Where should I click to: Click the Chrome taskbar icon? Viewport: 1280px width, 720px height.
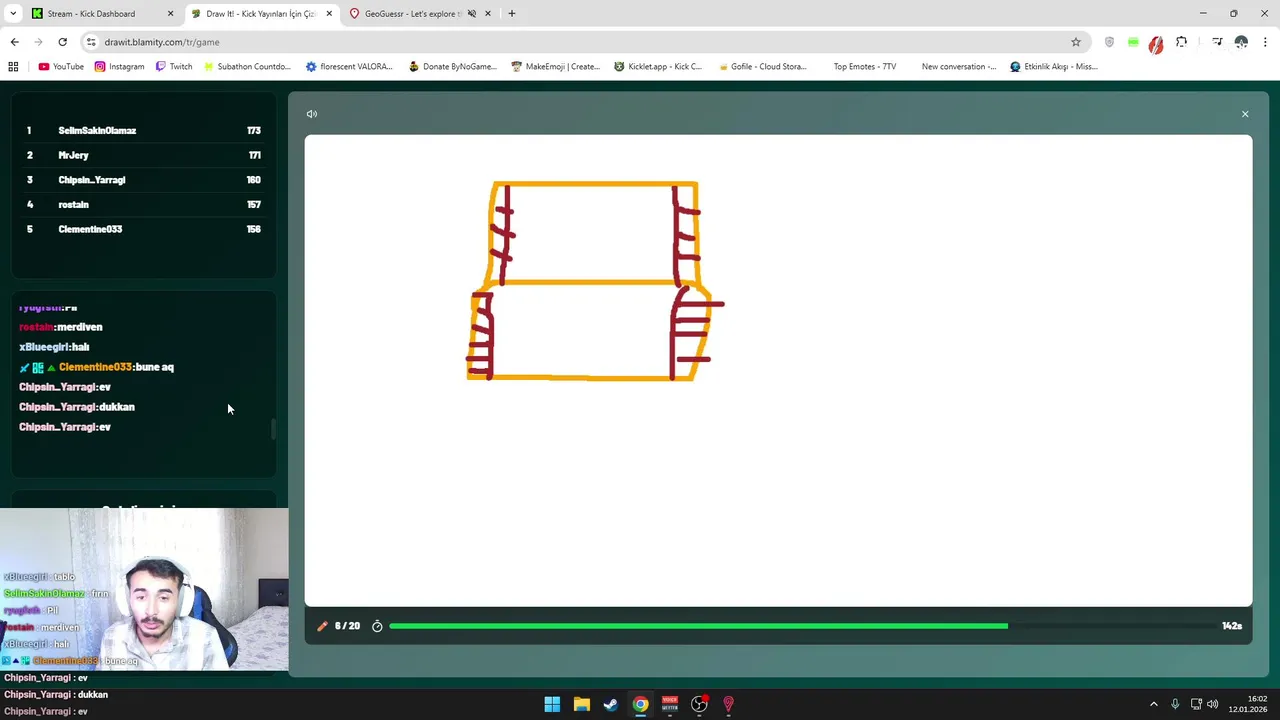coord(640,704)
